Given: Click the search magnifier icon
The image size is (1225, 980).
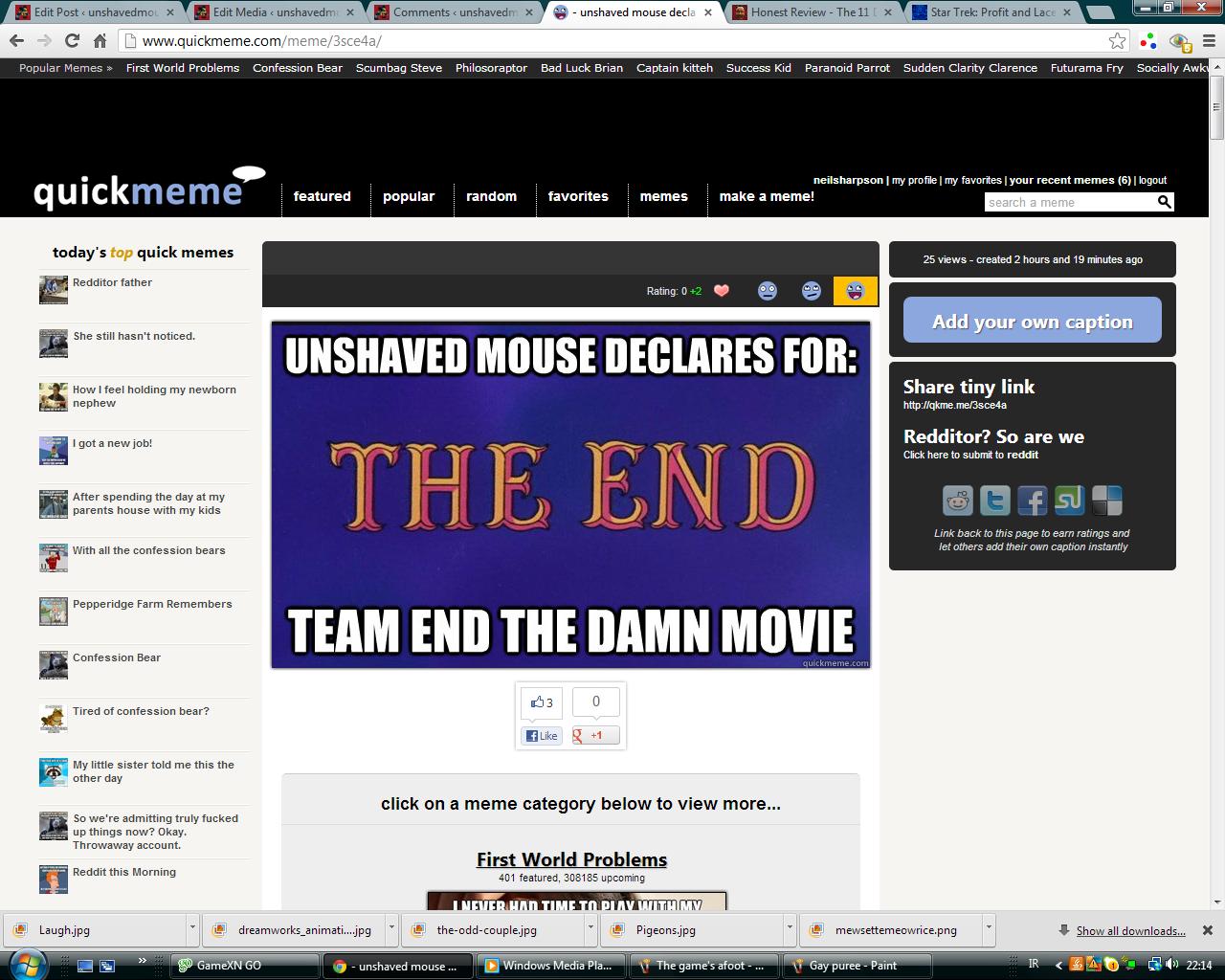Looking at the screenshot, I should pos(1164,202).
